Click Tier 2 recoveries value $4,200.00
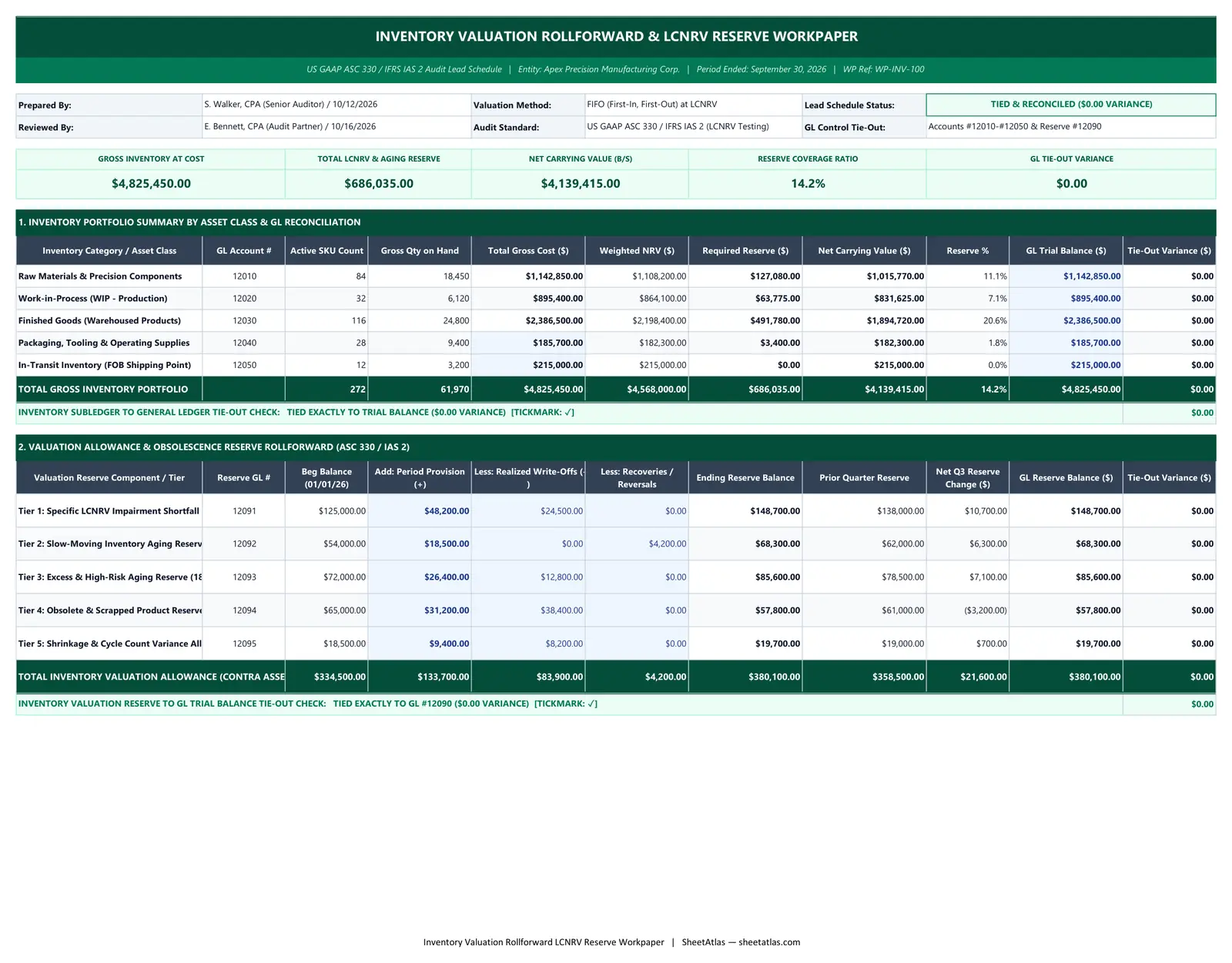Image resolution: width=1232 pixels, height=963 pixels. pos(637,544)
